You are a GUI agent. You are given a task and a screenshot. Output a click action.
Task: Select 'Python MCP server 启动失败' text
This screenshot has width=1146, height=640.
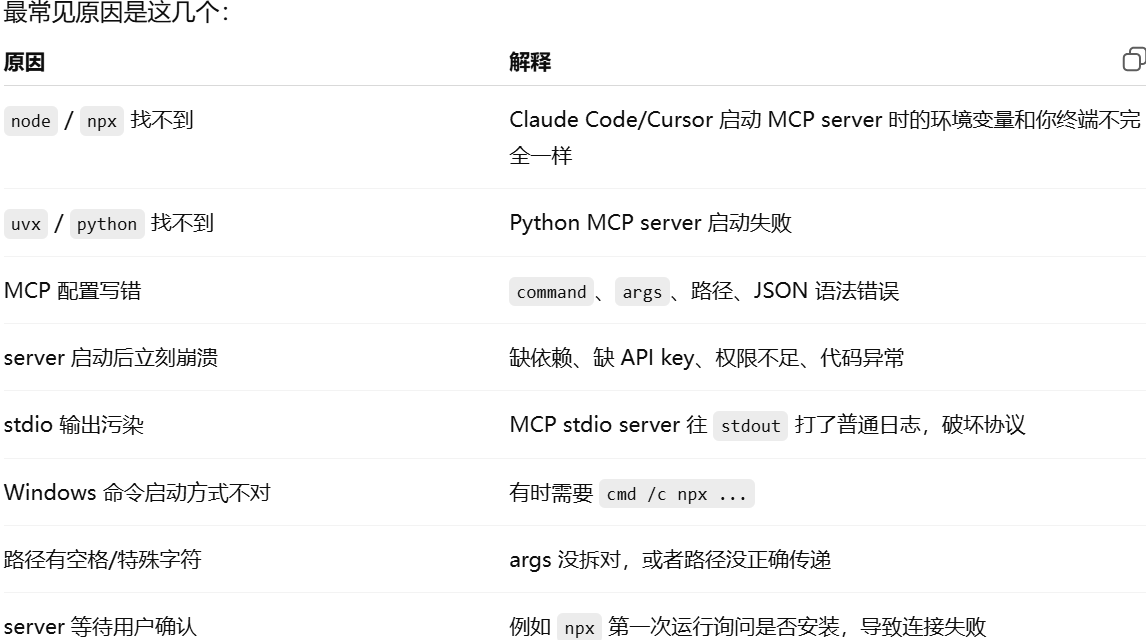coord(650,223)
